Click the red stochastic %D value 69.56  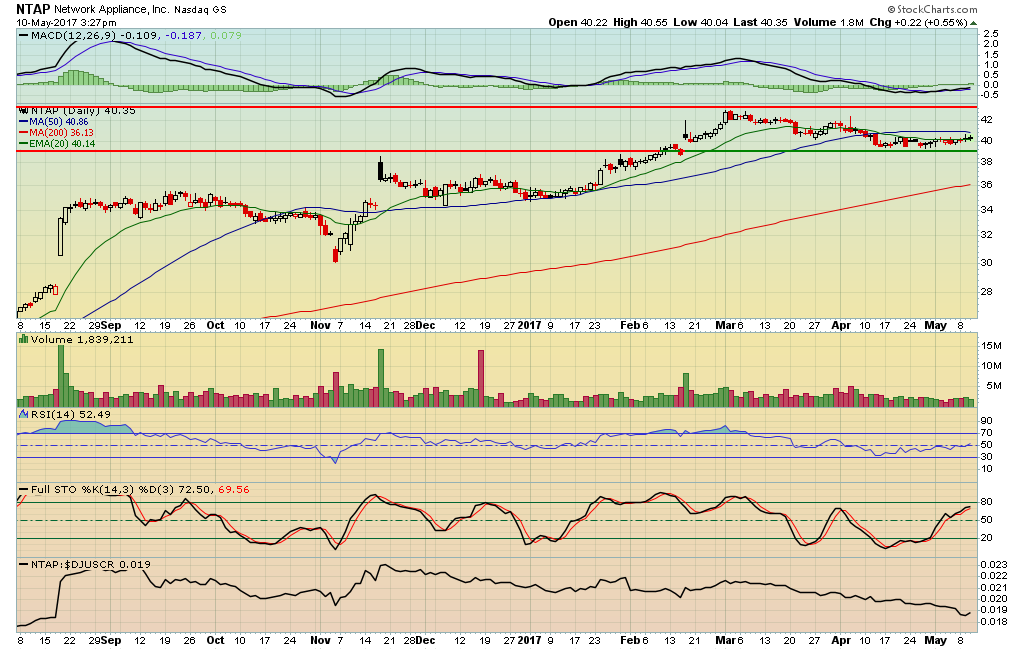point(234,489)
